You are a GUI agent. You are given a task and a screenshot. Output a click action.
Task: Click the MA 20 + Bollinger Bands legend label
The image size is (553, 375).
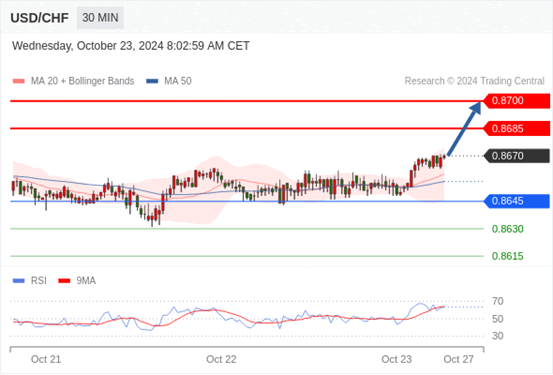(x=83, y=81)
